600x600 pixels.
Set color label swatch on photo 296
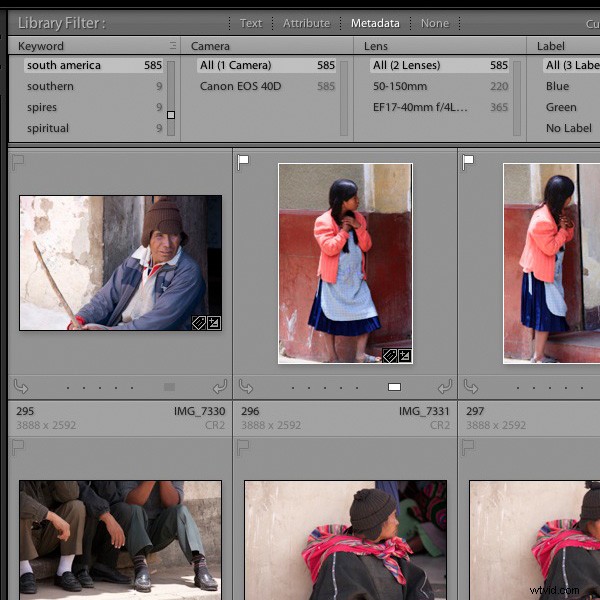(395, 387)
